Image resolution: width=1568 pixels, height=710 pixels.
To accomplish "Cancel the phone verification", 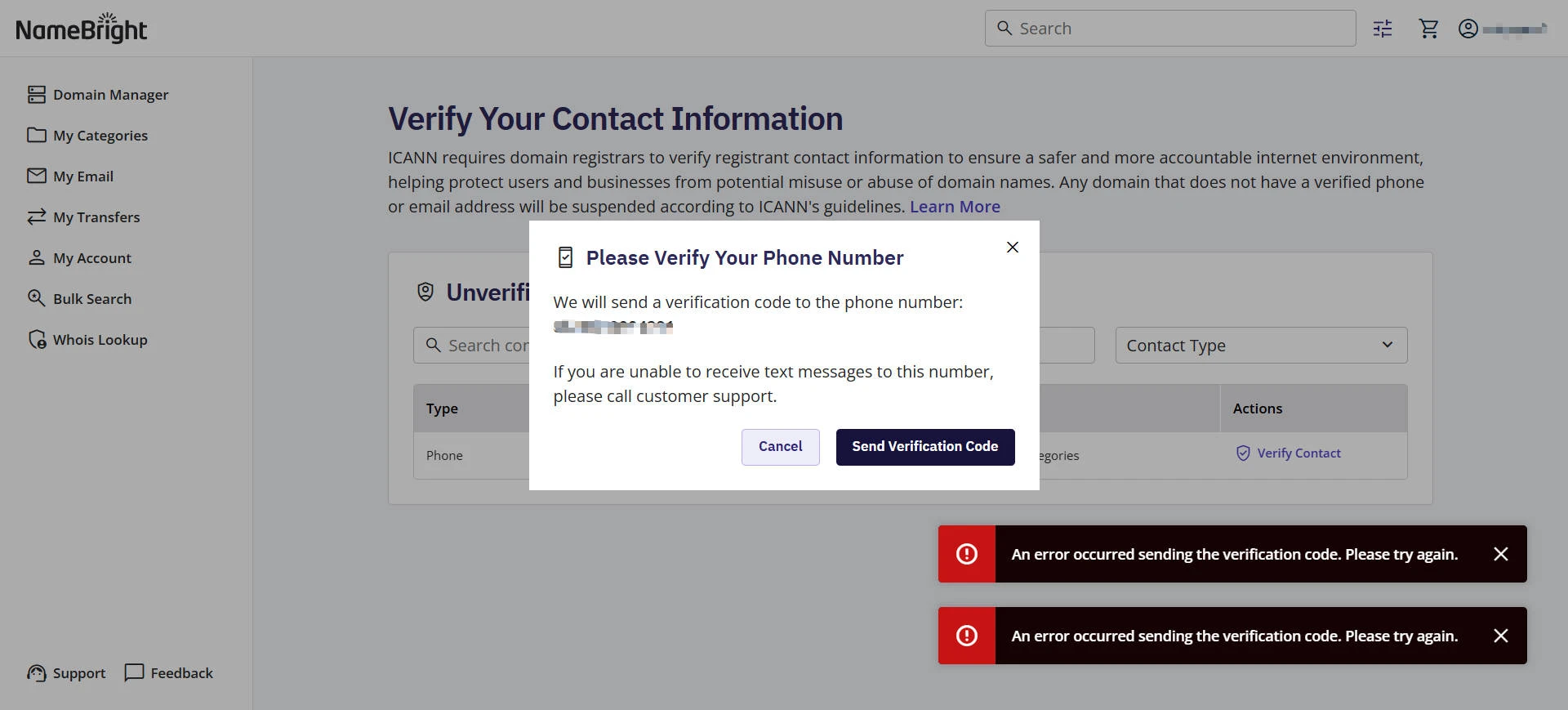I will pos(780,447).
